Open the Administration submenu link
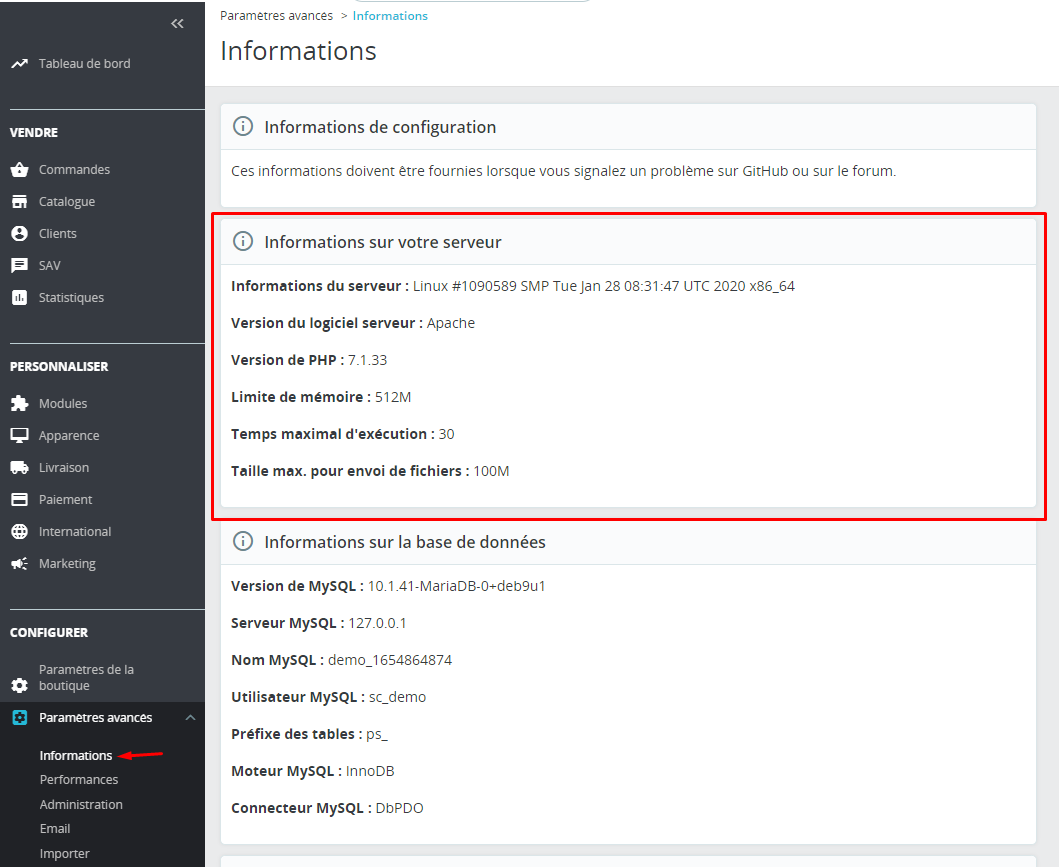This screenshot has width=1059, height=867. [81, 805]
